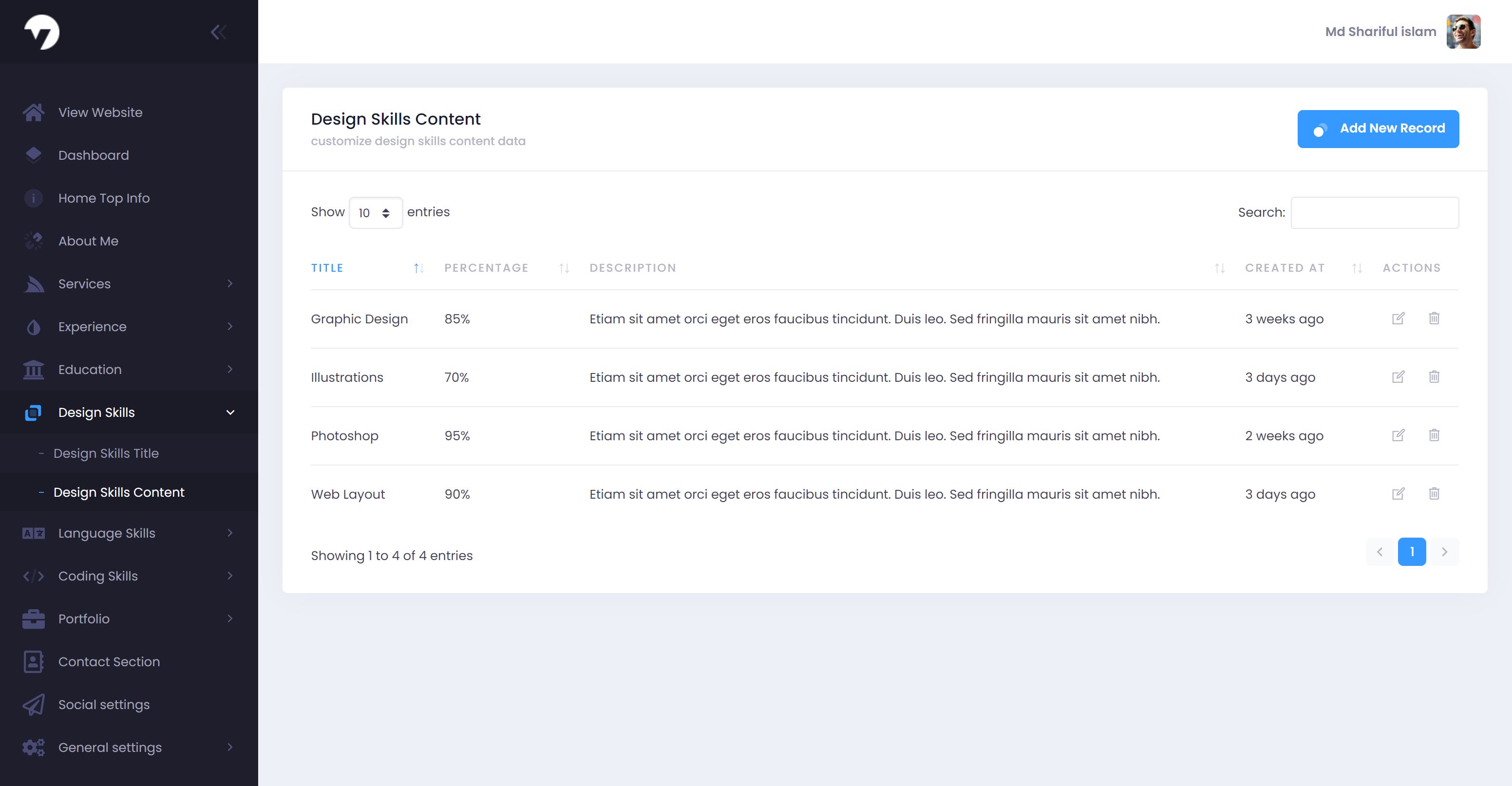
Task: Expand the General settings submenu chevron
Action: (x=230, y=747)
